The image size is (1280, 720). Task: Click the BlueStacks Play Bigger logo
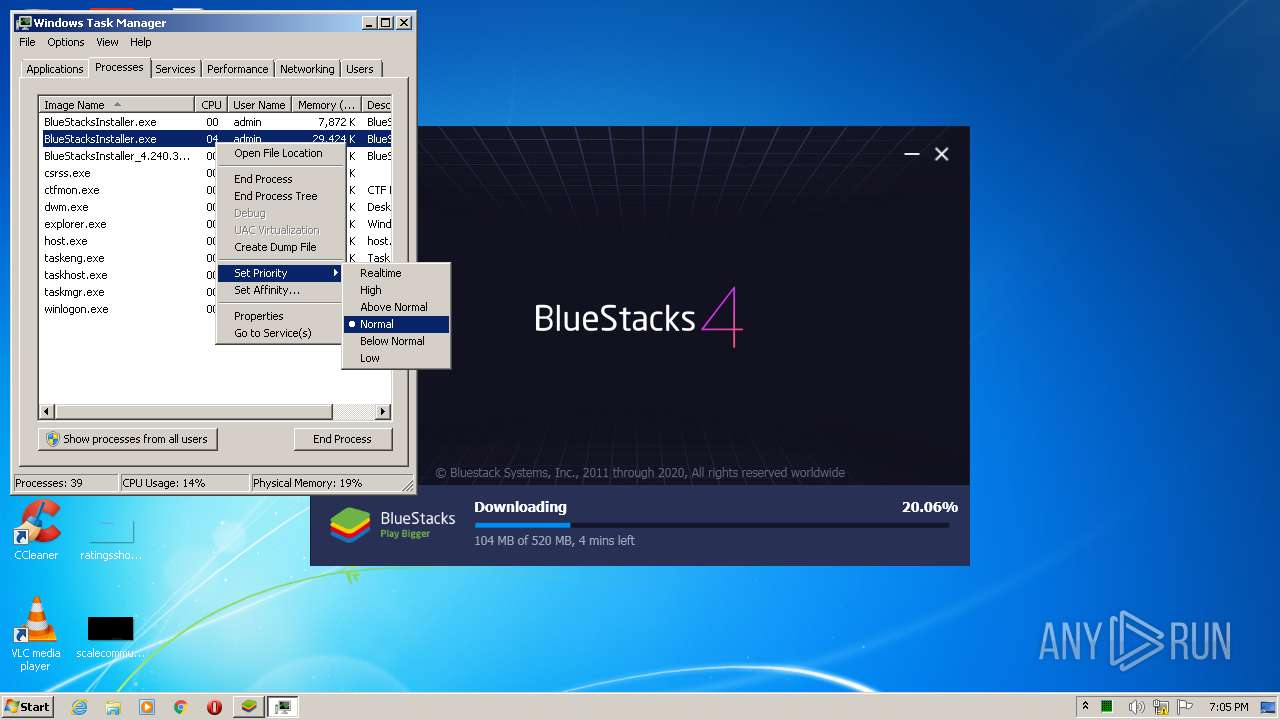pyautogui.click(x=393, y=524)
